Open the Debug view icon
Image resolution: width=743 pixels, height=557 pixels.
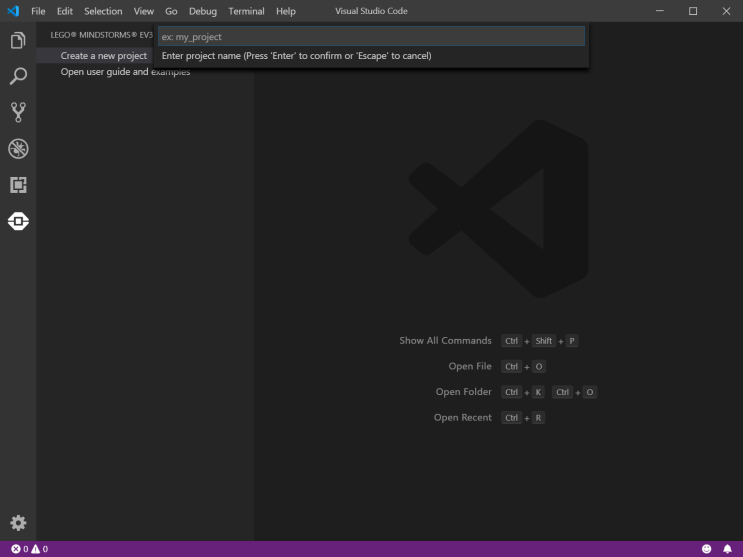(18, 149)
